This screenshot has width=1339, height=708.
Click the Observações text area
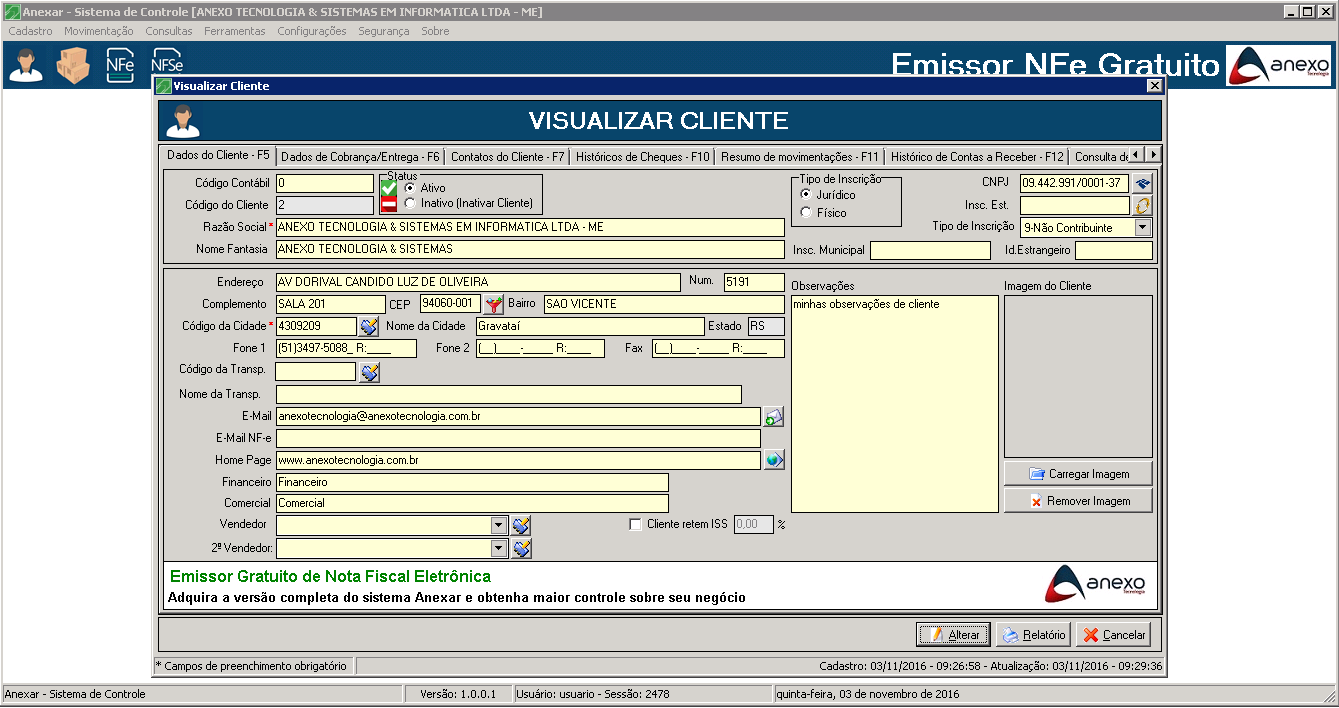coord(895,403)
